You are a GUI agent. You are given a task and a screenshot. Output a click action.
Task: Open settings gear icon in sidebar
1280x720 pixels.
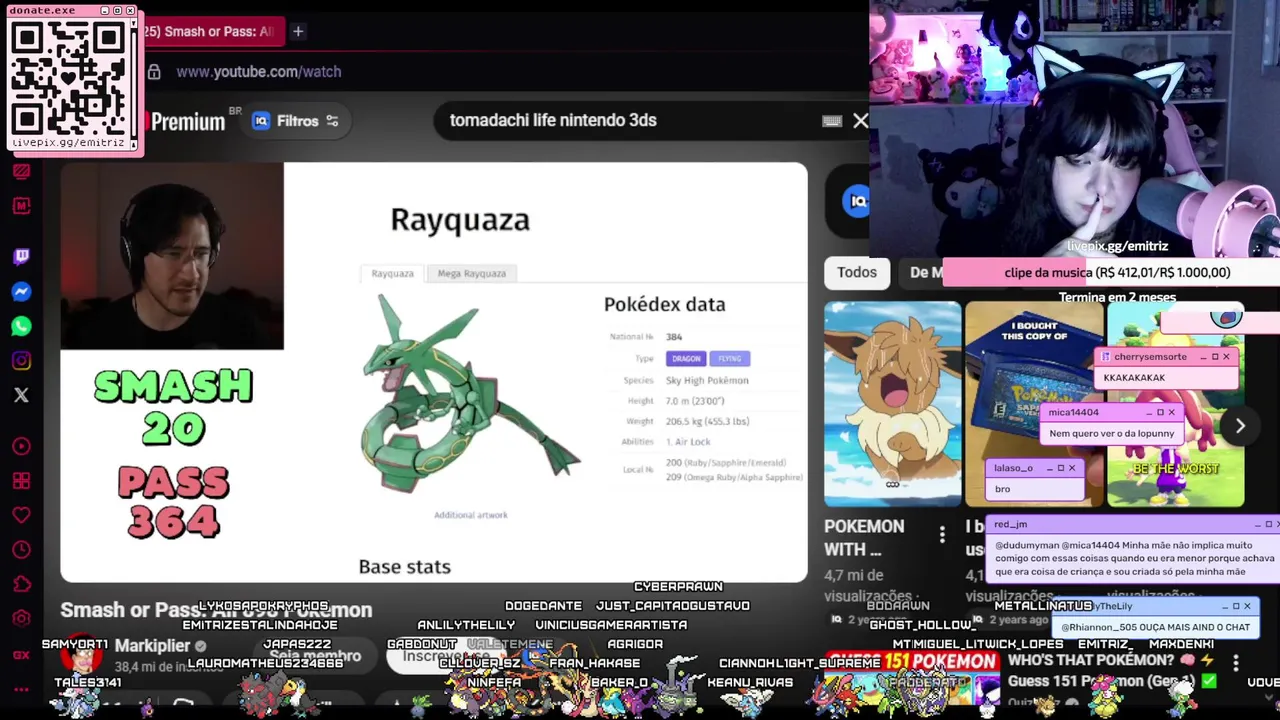pyautogui.click(x=21, y=619)
